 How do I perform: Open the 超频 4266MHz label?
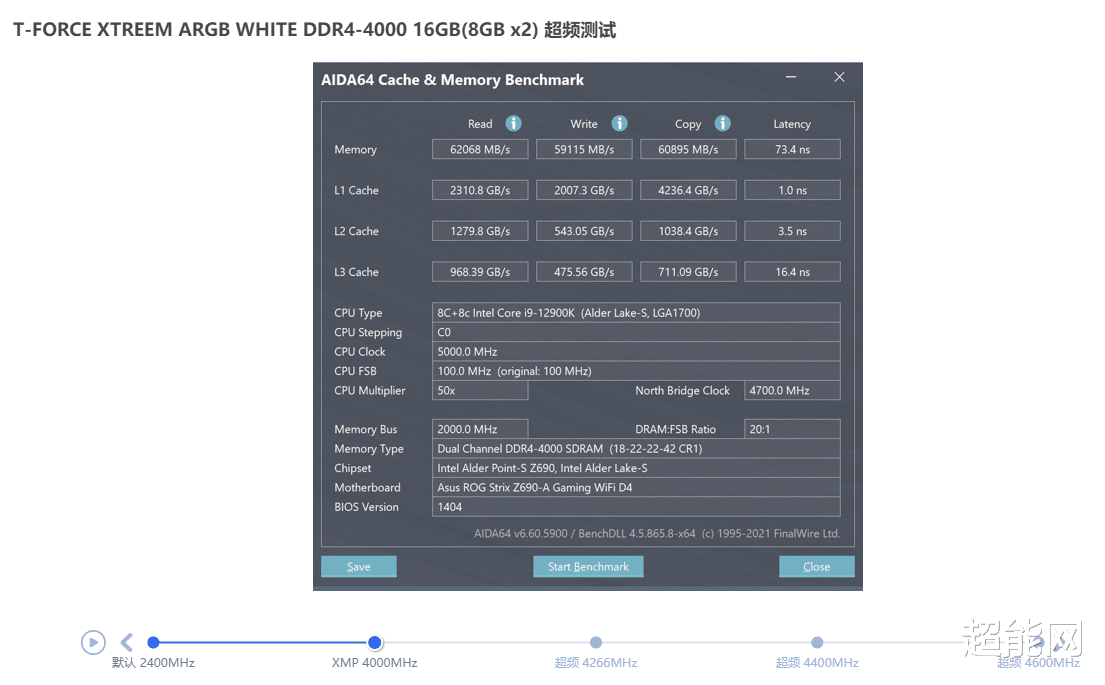coord(595,662)
